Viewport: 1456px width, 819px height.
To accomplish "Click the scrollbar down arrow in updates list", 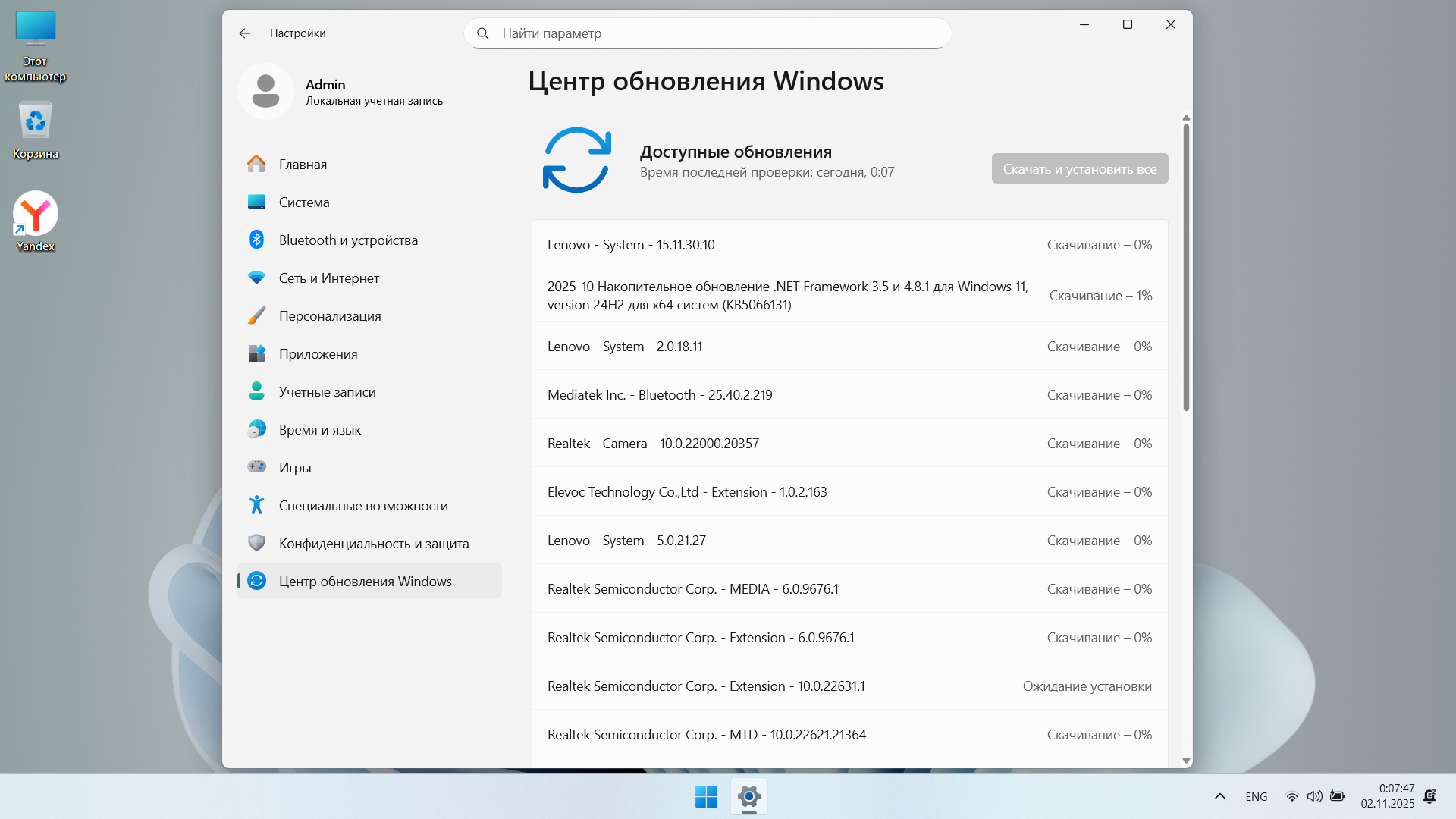I will click(1186, 761).
